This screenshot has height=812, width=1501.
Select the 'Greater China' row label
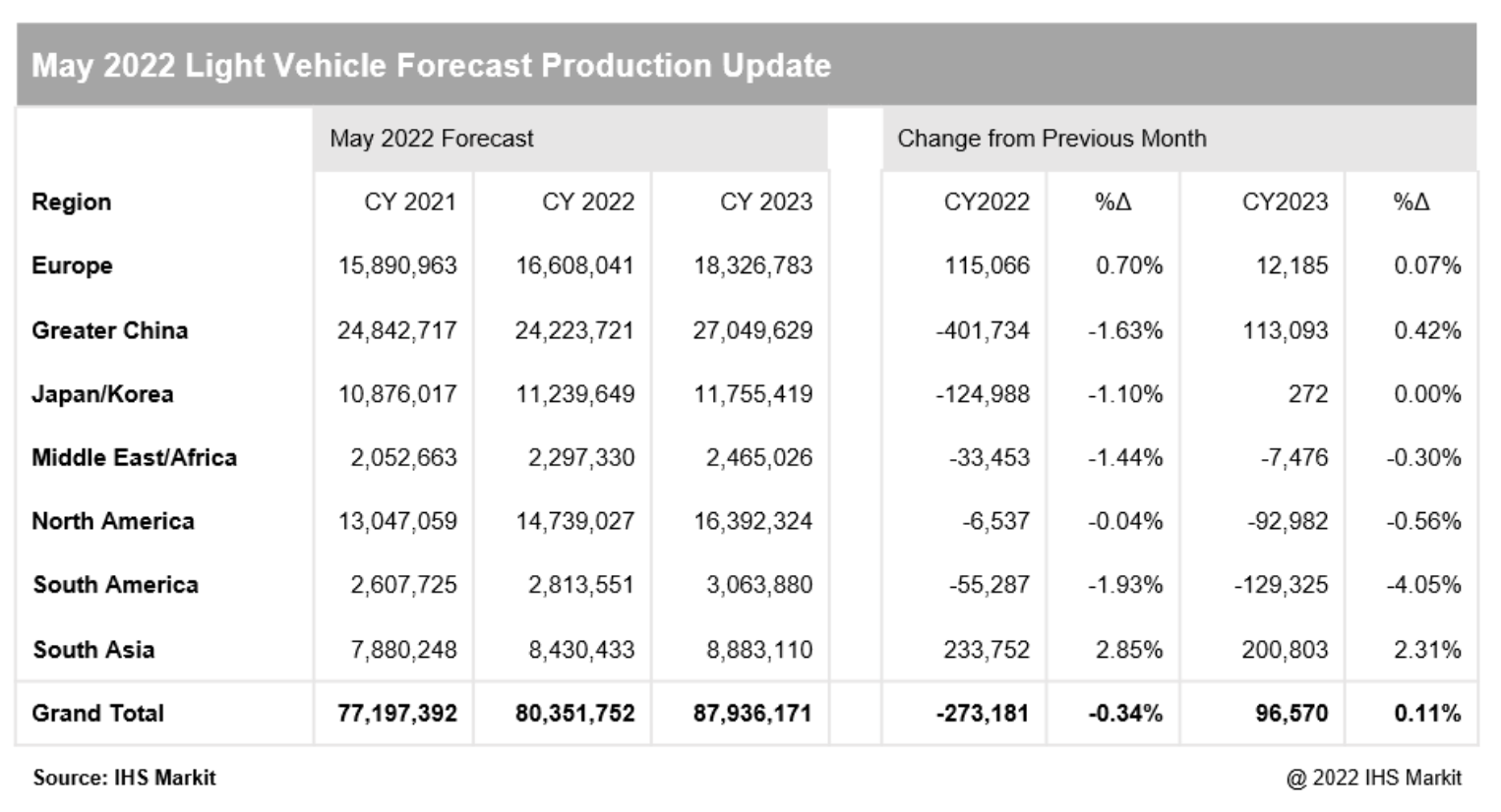(109, 330)
